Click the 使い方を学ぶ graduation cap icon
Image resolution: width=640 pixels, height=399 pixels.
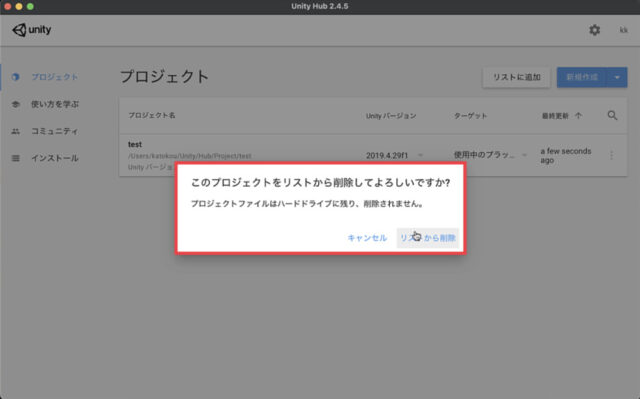tap(16, 104)
